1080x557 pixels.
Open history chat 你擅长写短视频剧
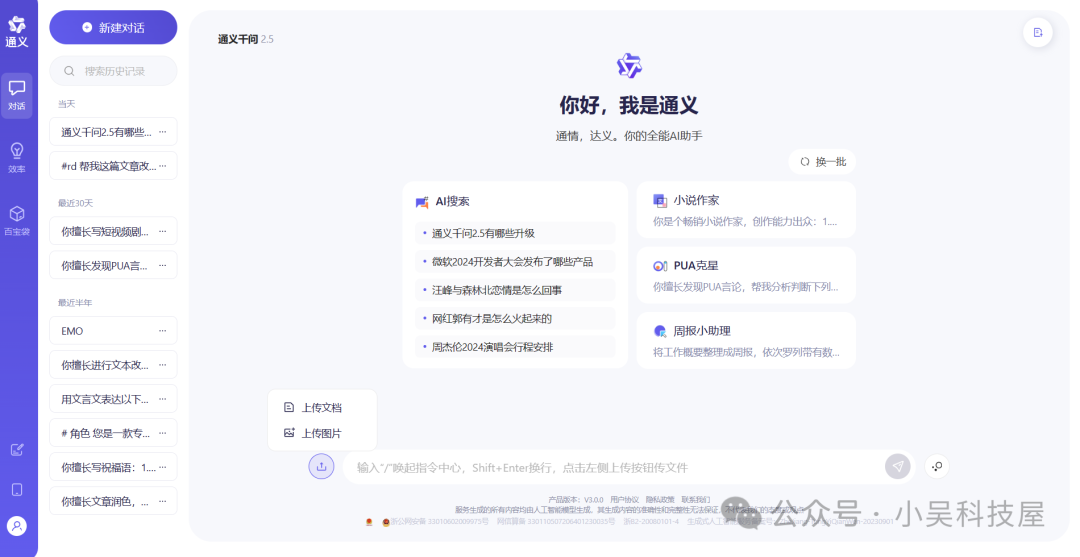point(113,231)
